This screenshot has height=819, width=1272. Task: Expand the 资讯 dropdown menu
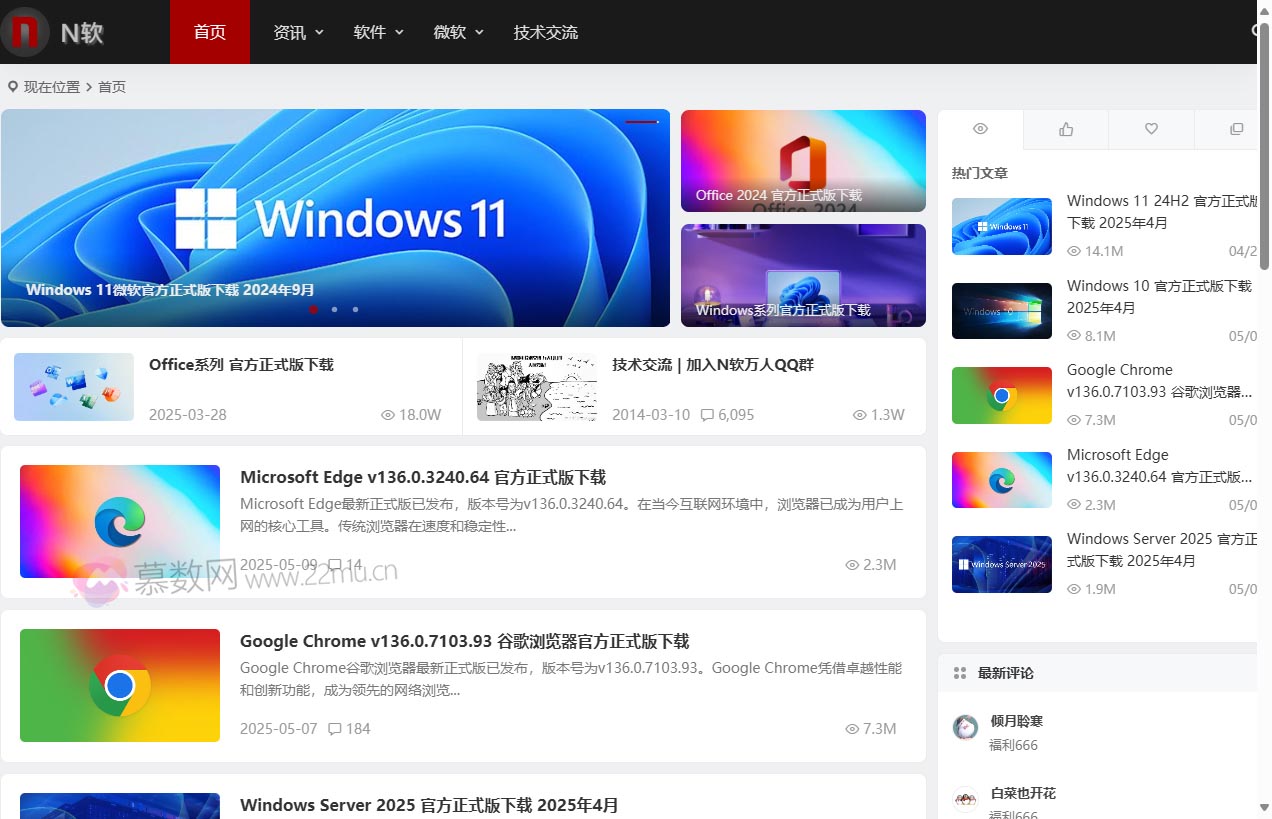pyautogui.click(x=298, y=31)
